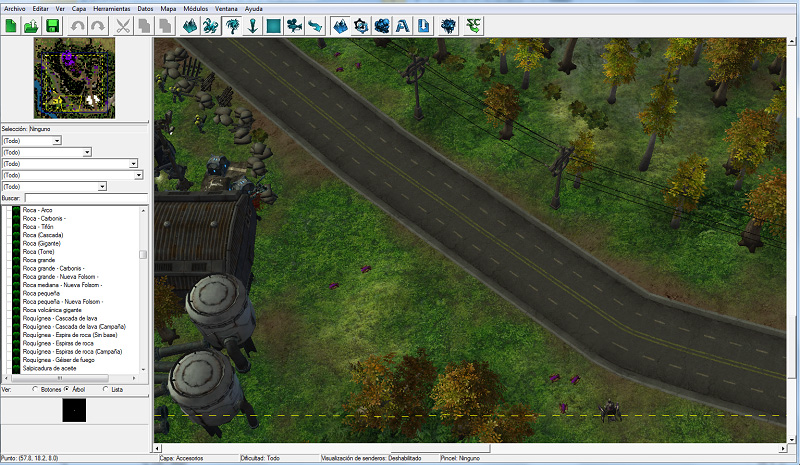Open the Triggers module gear icon
Screen dimensions: 800x465
pyautogui.click(x=361, y=26)
